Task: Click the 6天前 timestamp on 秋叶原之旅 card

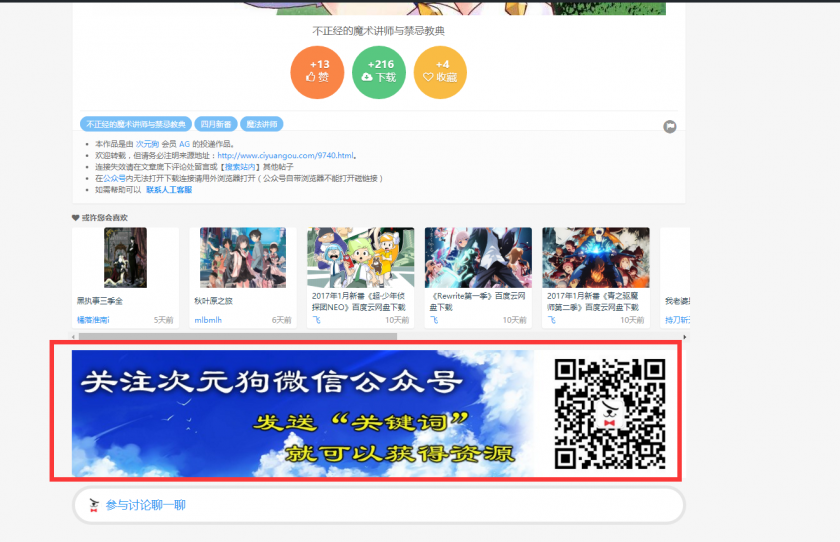Action: click(281, 320)
